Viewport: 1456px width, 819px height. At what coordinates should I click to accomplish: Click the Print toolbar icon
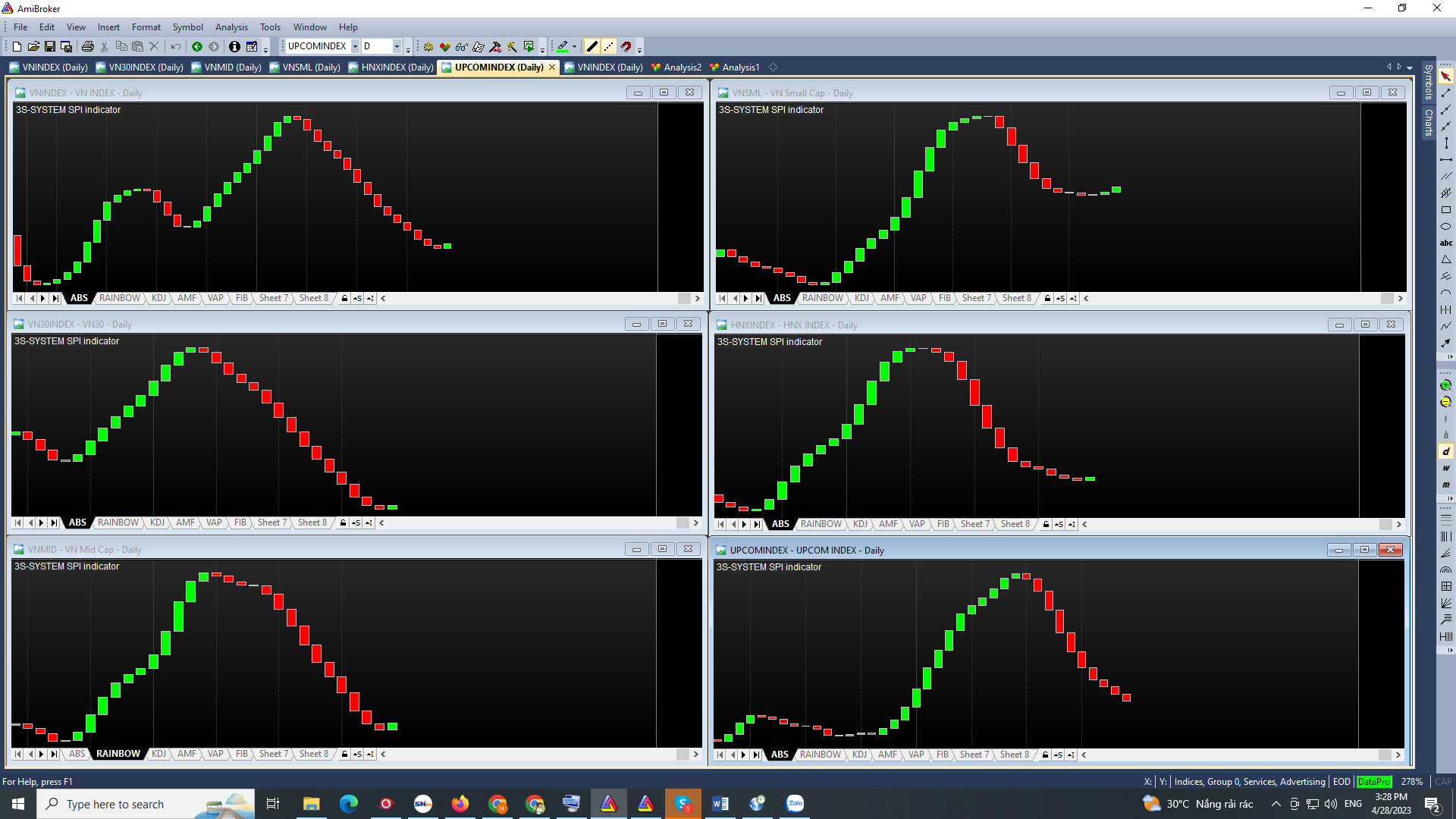88,47
